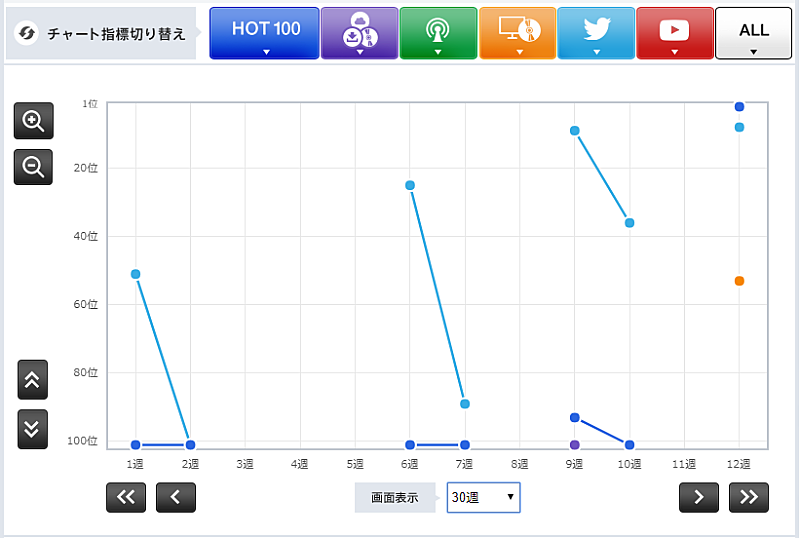This screenshot has width=800, height=538.
Task: Zoom in with the magnifier plus icon
Action: (33, 121)
